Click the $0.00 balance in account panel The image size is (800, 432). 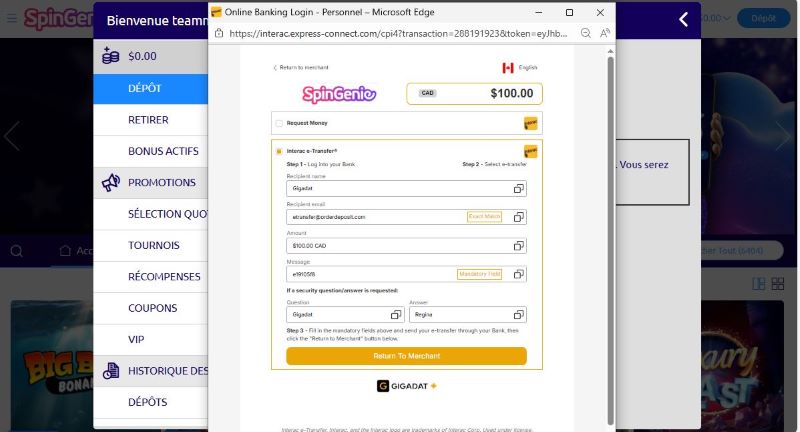tap(142, 56)
